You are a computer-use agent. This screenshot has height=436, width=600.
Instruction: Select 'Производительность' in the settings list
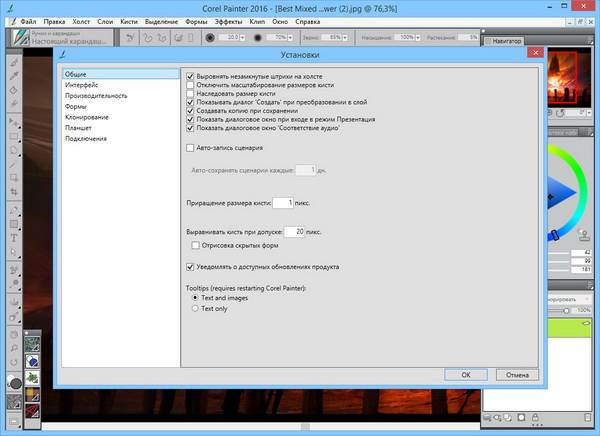(97, 96)
